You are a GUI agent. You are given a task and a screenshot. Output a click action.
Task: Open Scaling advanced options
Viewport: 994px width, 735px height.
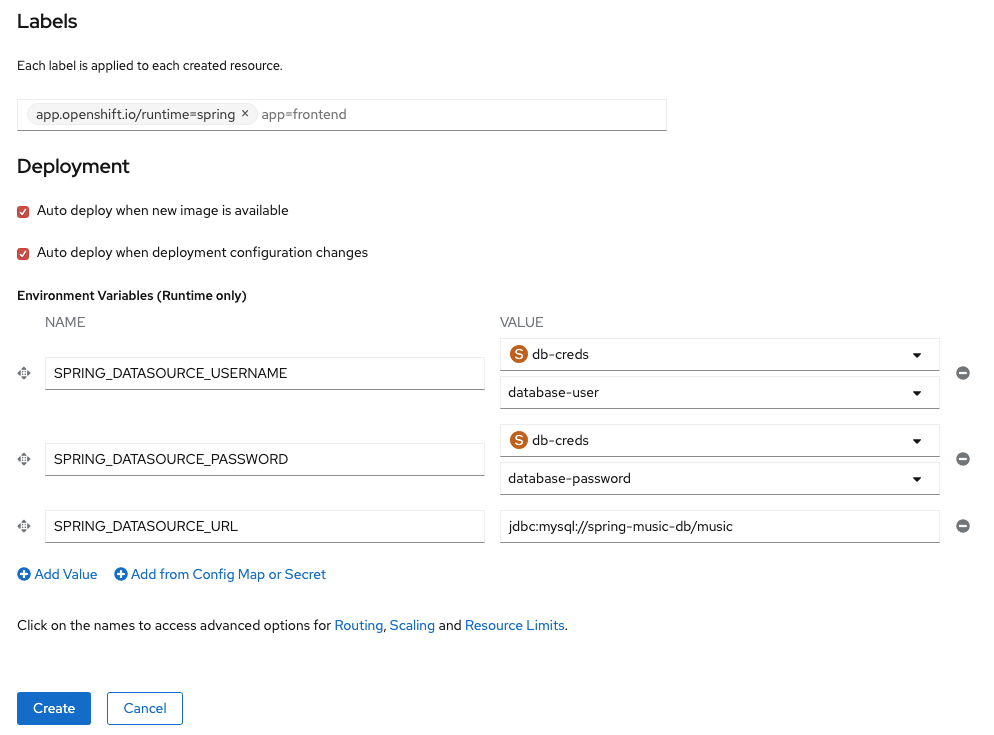tap(412, 625)
